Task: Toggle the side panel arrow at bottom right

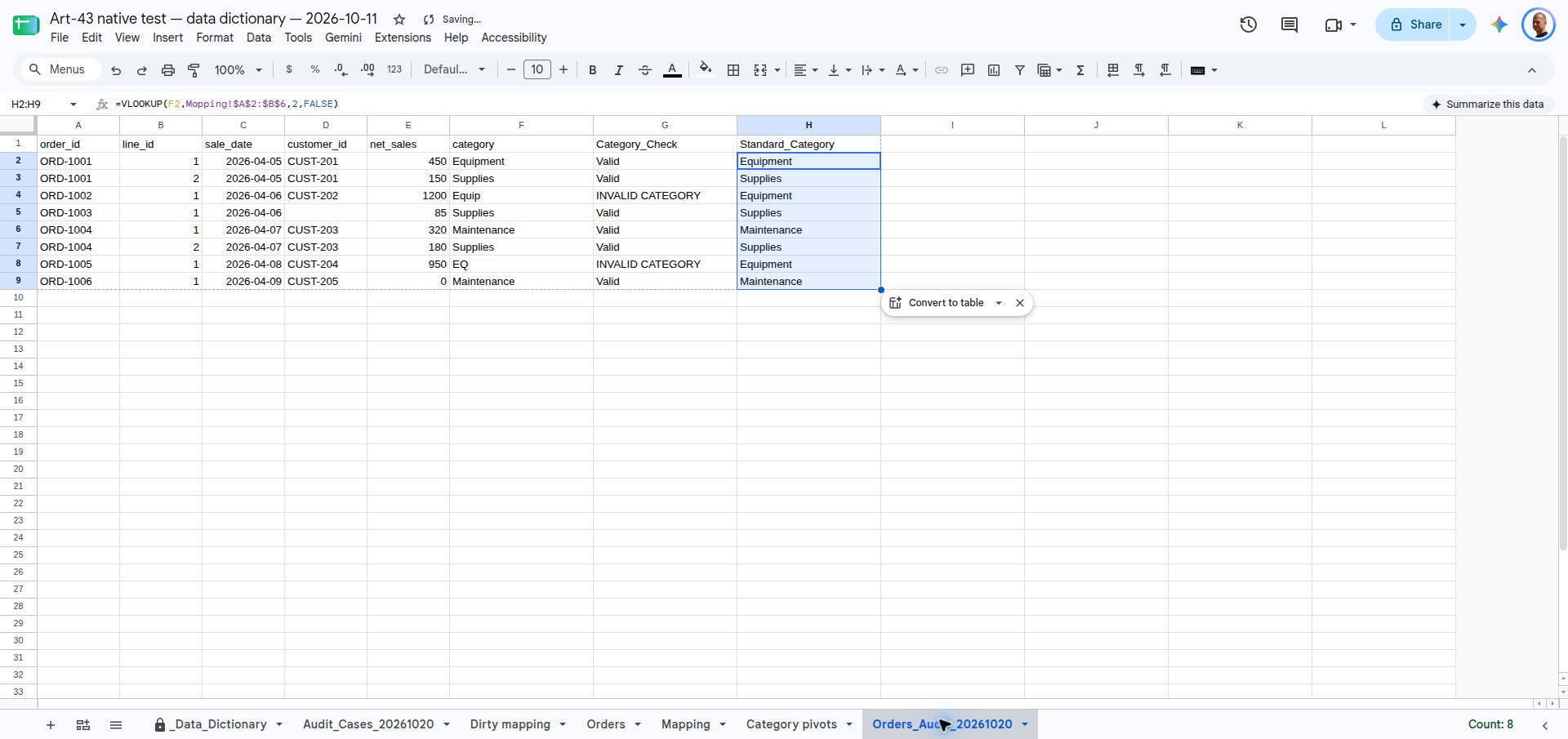Action: click(1544, 725)
